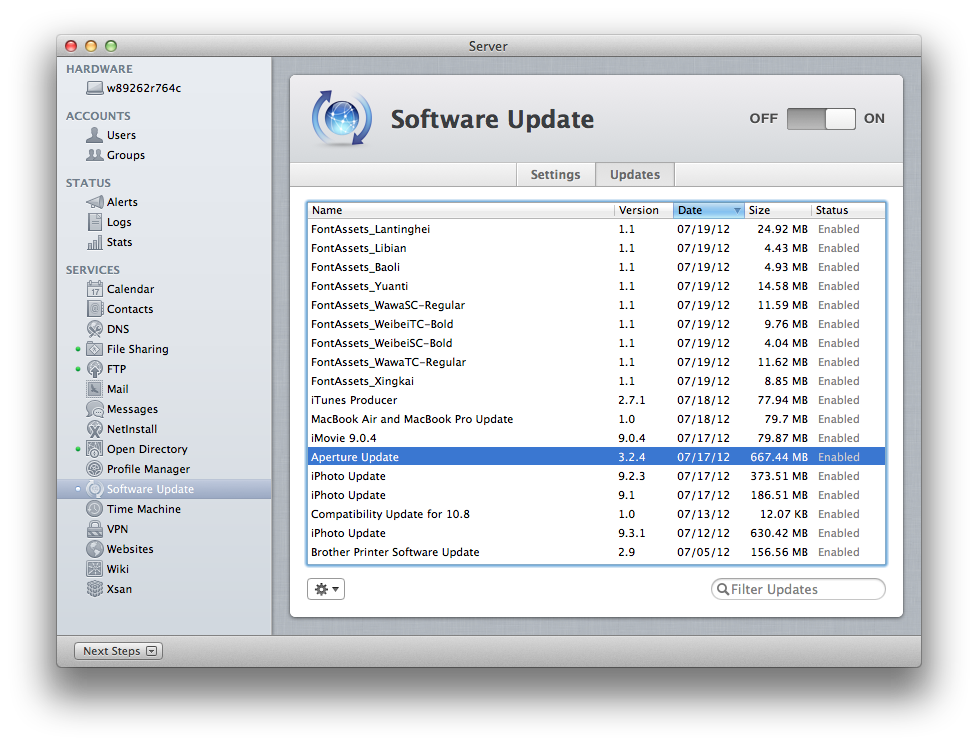
Task: Open the Stats bar chart icon
Action: (95, 242)
